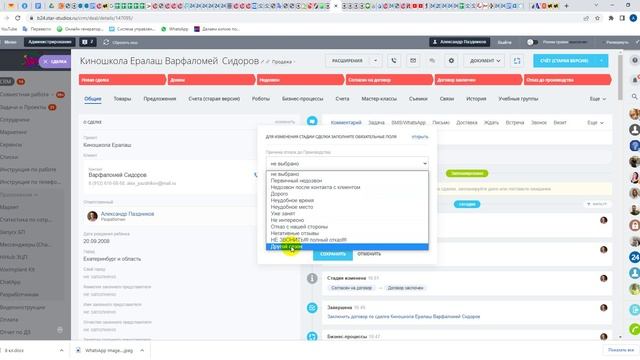Choose 'Недозвон после контакта с клиентом' option

pos(347,187)
